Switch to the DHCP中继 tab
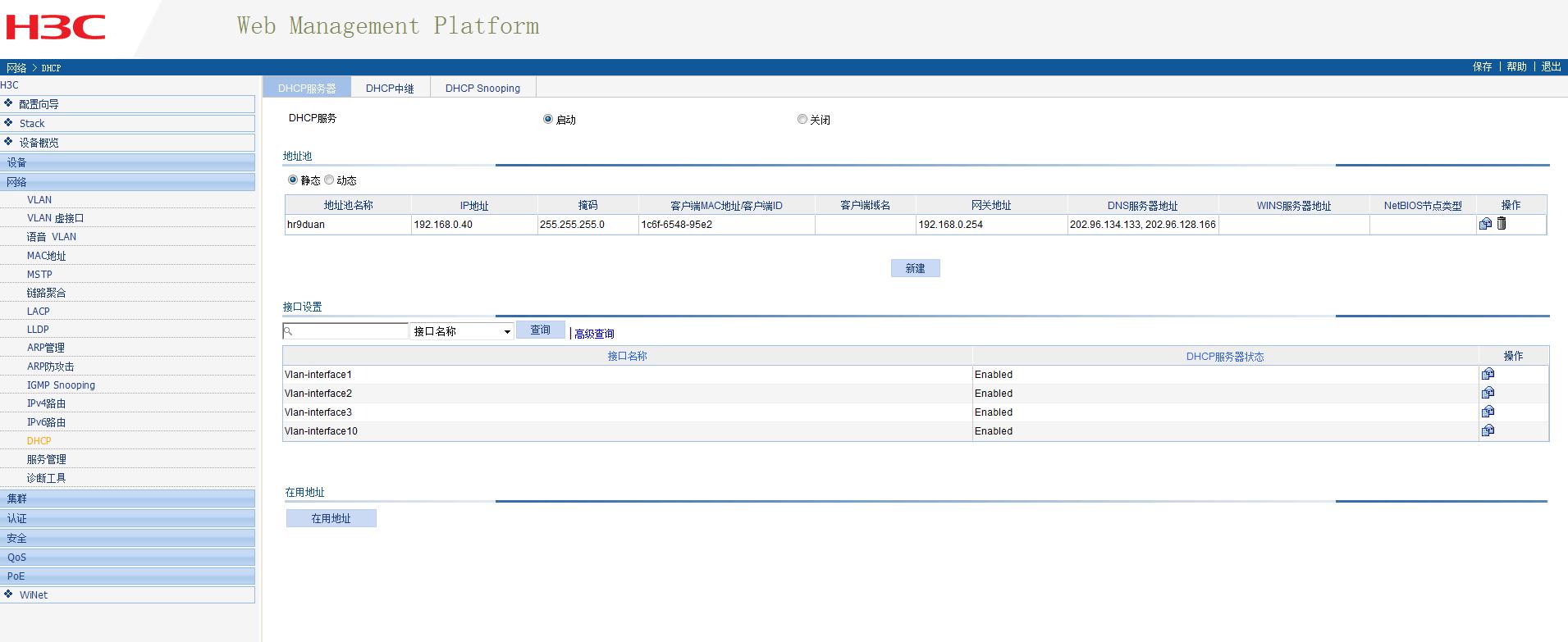 tap(390, 88)
